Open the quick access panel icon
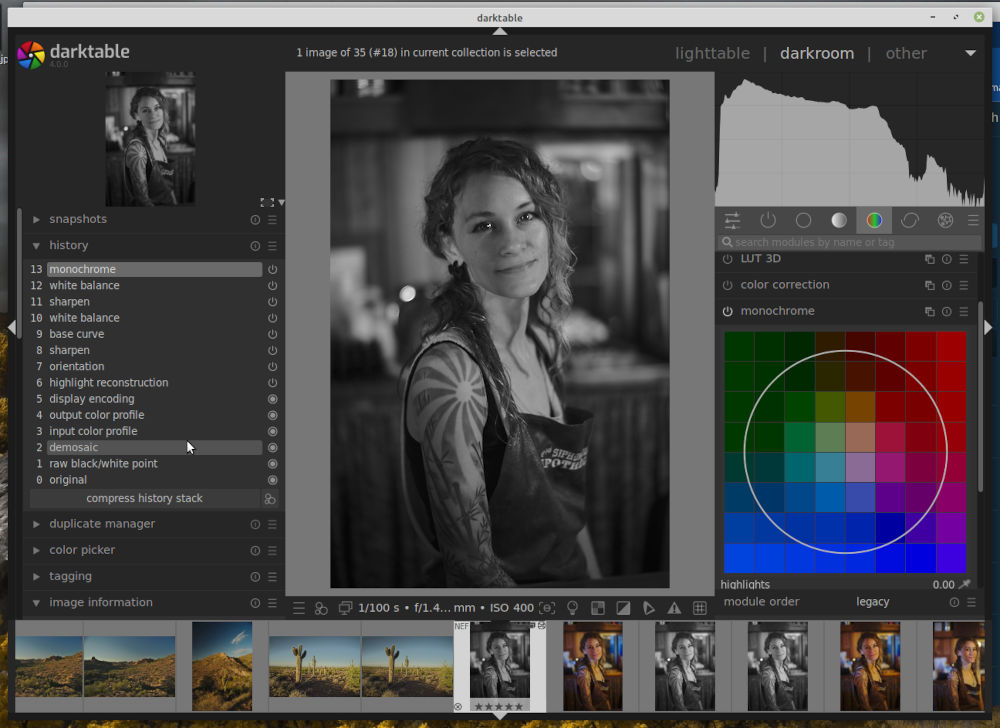1000x728 pixels. [x=732, y=221]
